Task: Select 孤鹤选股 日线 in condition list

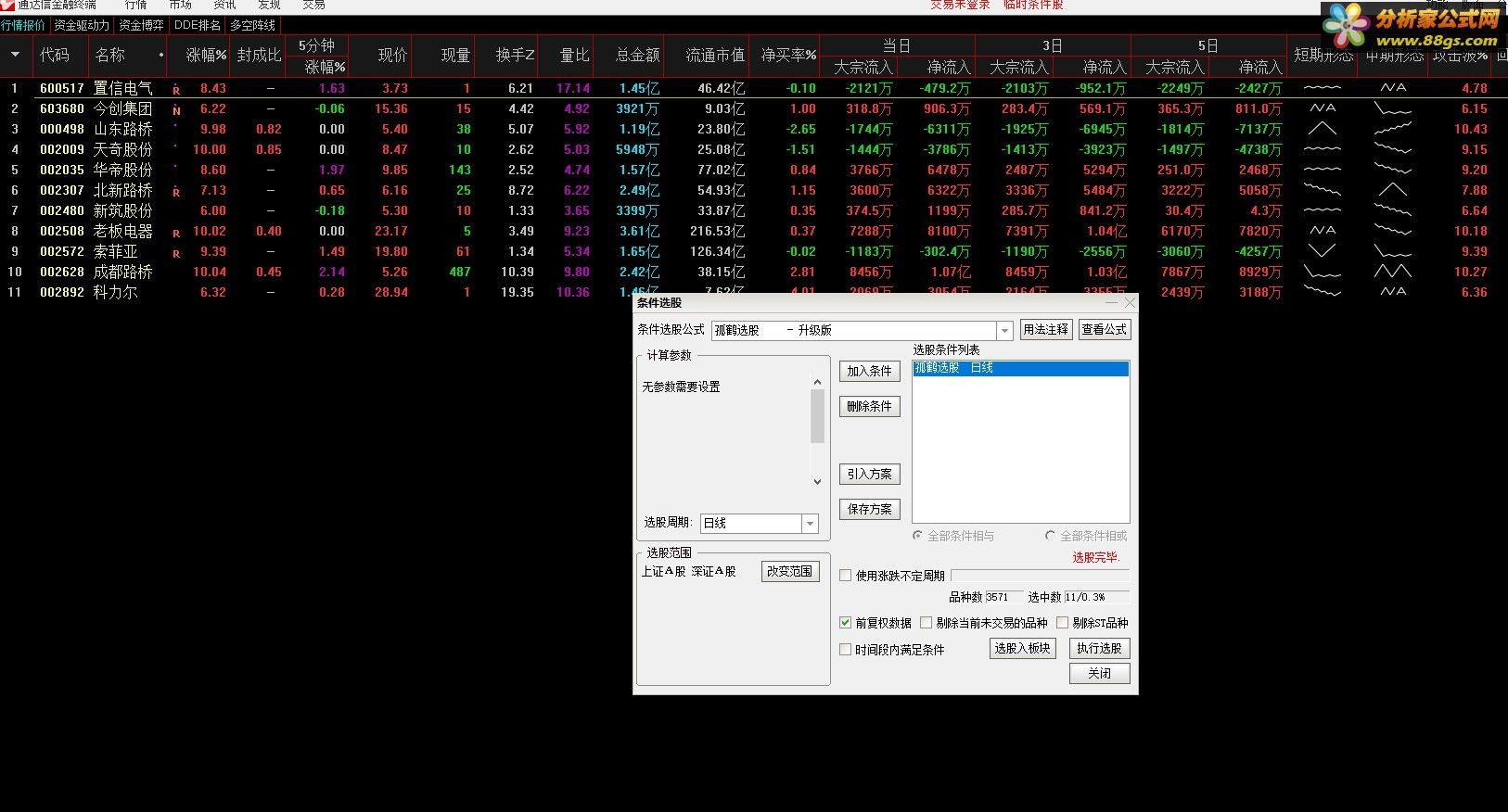Action: coord(1020,368)
